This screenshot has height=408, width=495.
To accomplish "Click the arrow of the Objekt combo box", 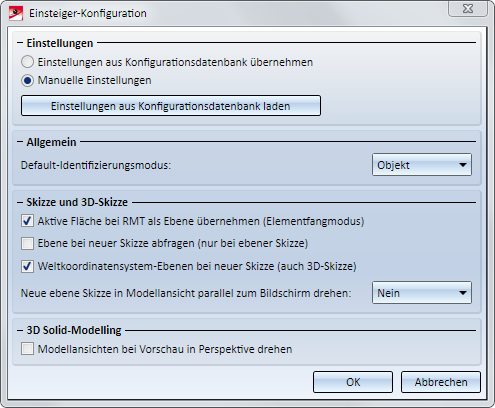I will point(462,165).
